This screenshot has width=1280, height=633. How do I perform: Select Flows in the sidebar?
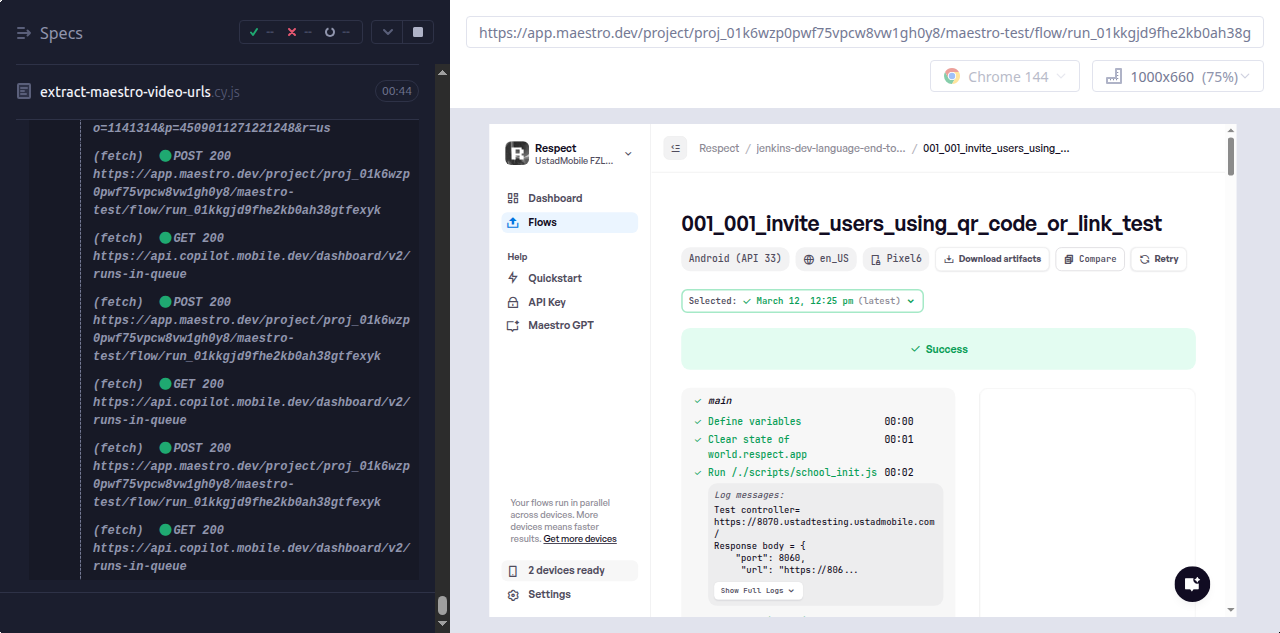click(542, 222)
